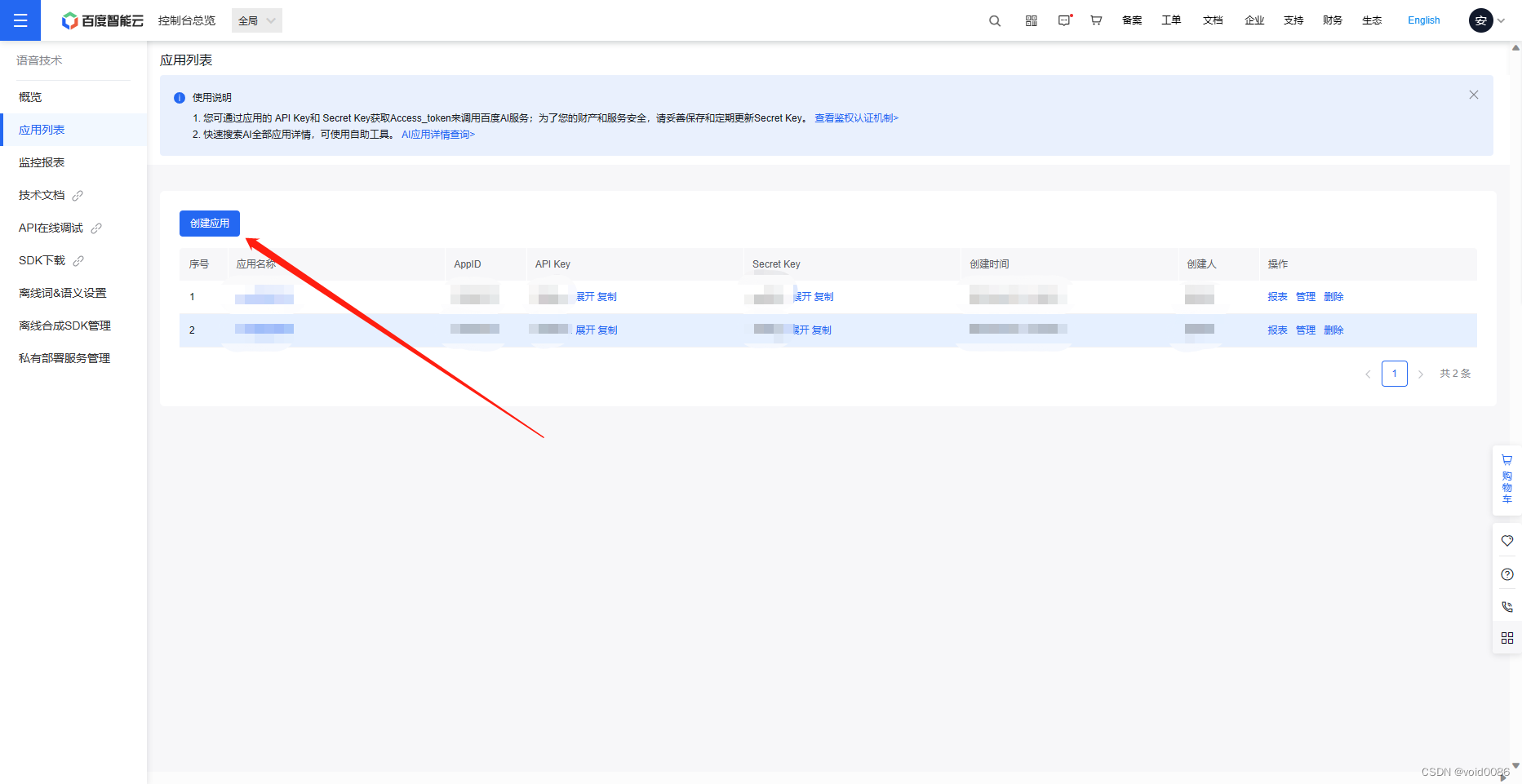This screenshot has width=1522, height=784.
Task: Click the info icon beside 使用说明
Action: tap(180, 98)
